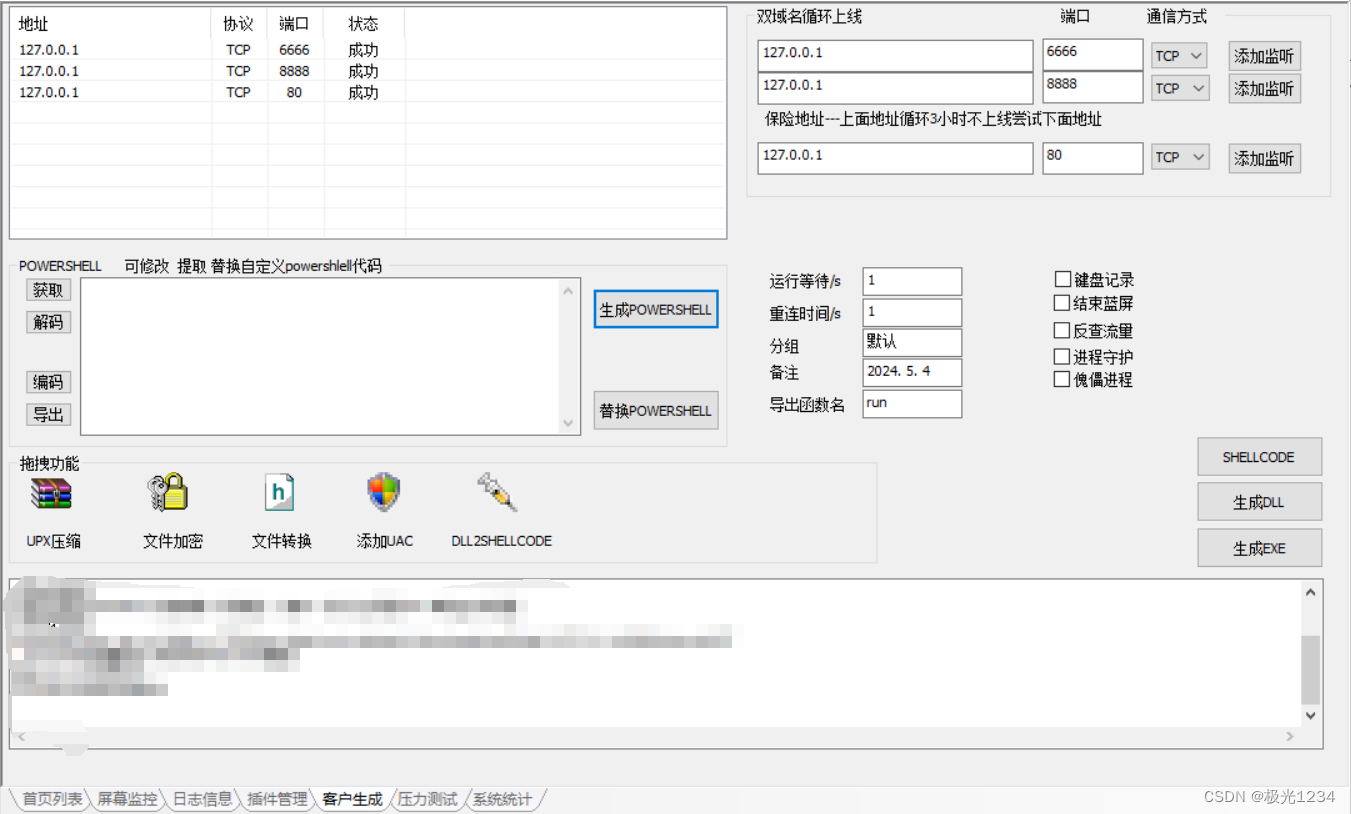This screenshot has width=1351, height=814.
Task: Click the 获取 button
Action: (48, 290)
